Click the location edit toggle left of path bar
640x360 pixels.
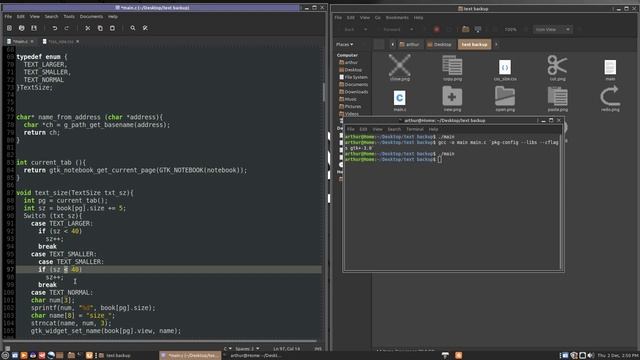pyautogui.click(x=379, y=44)
